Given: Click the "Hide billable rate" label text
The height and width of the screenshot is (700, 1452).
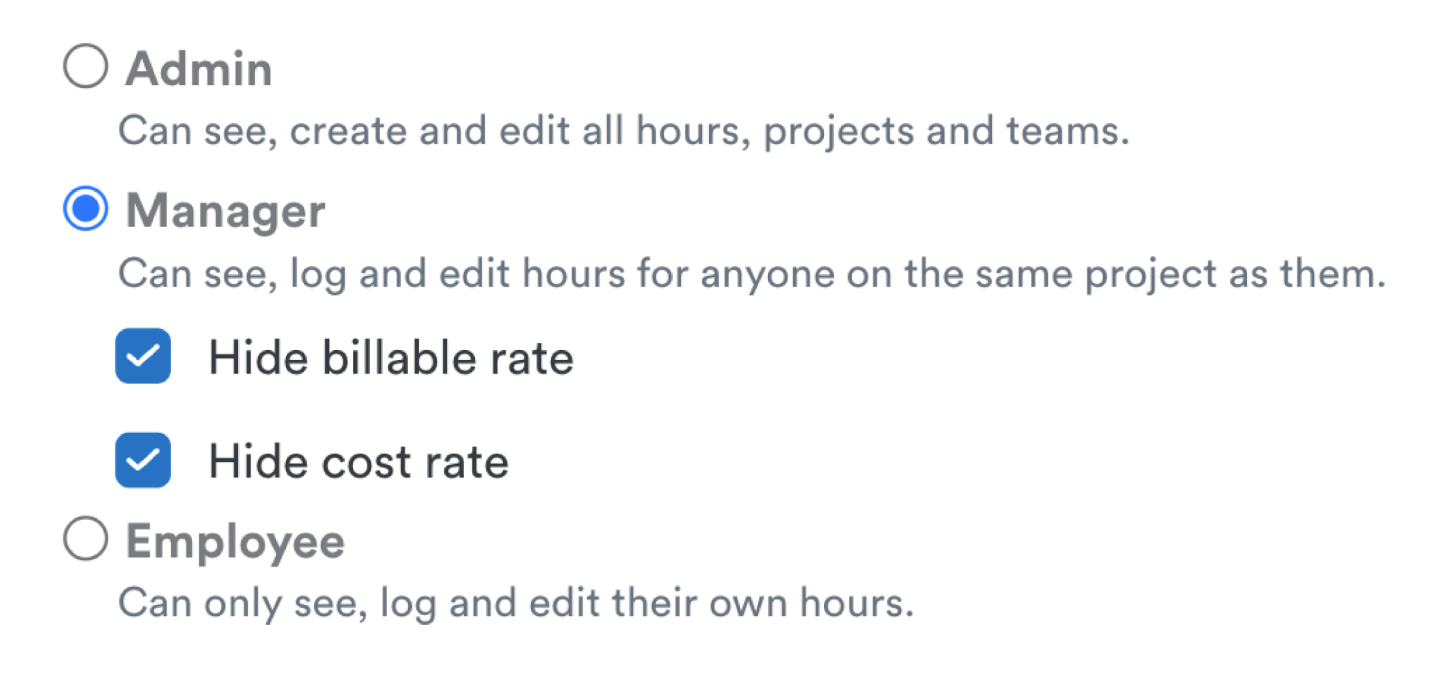Looking at the screenshot, I should pyautogui.click(x=391, y=358).
